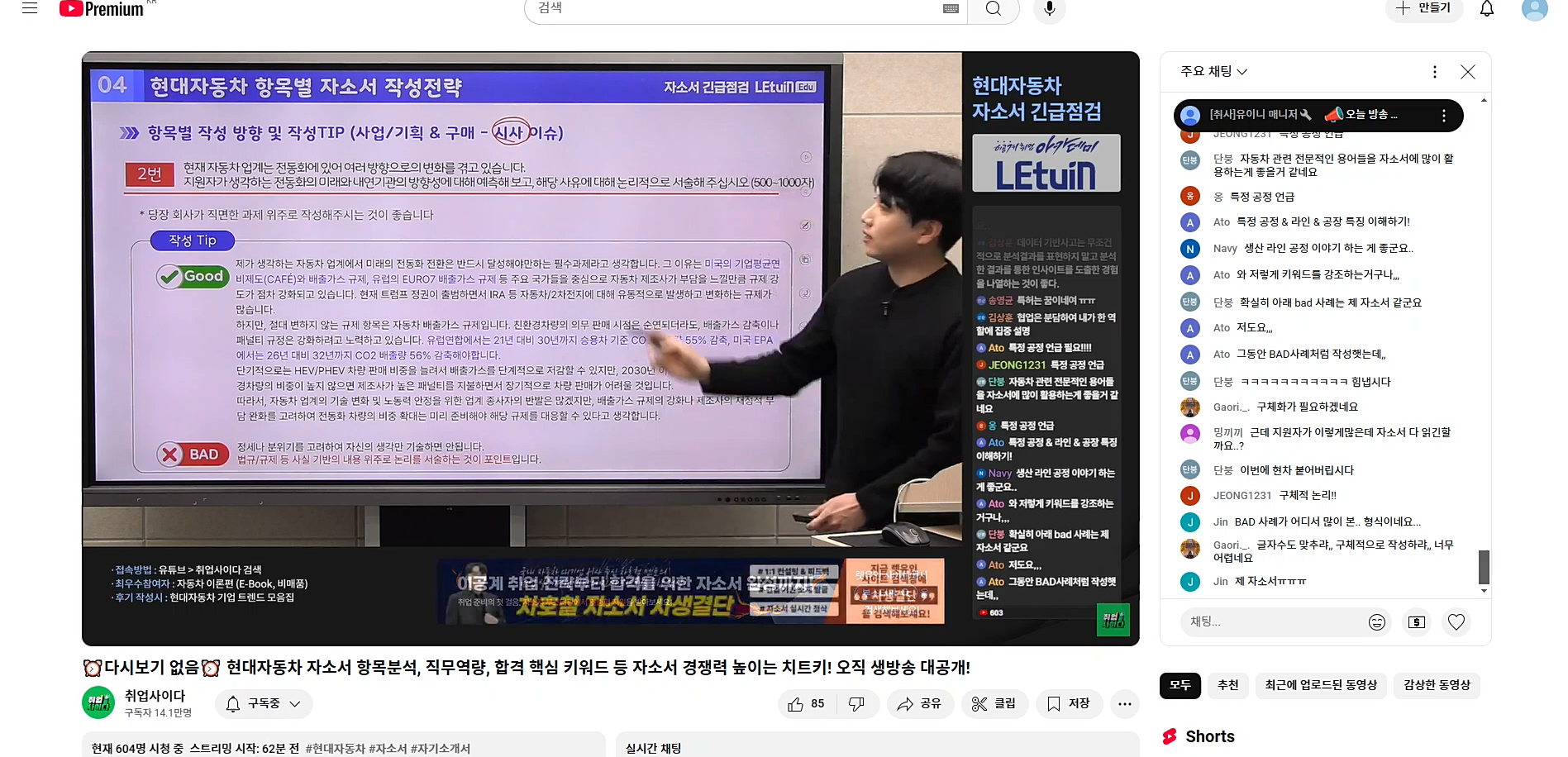Image resolution: width=1568 pixels, height=757 pixels.
Task: Open 취업사이다 channel avatar
Action: click(98, 702)
